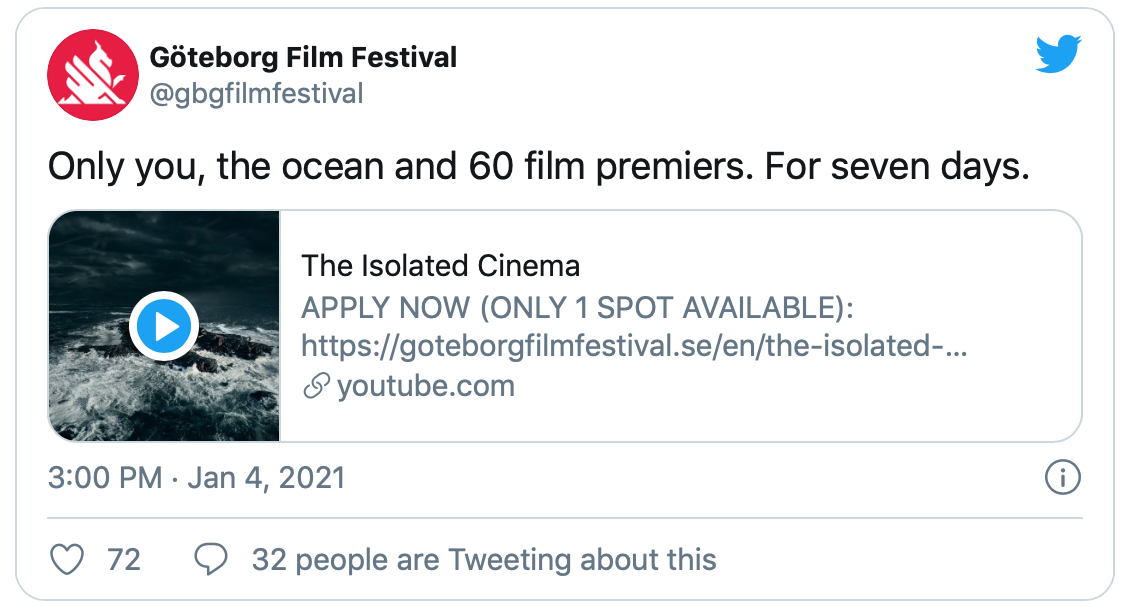Click the link chain icon beside youtube.com

click(x=316, y=386)
